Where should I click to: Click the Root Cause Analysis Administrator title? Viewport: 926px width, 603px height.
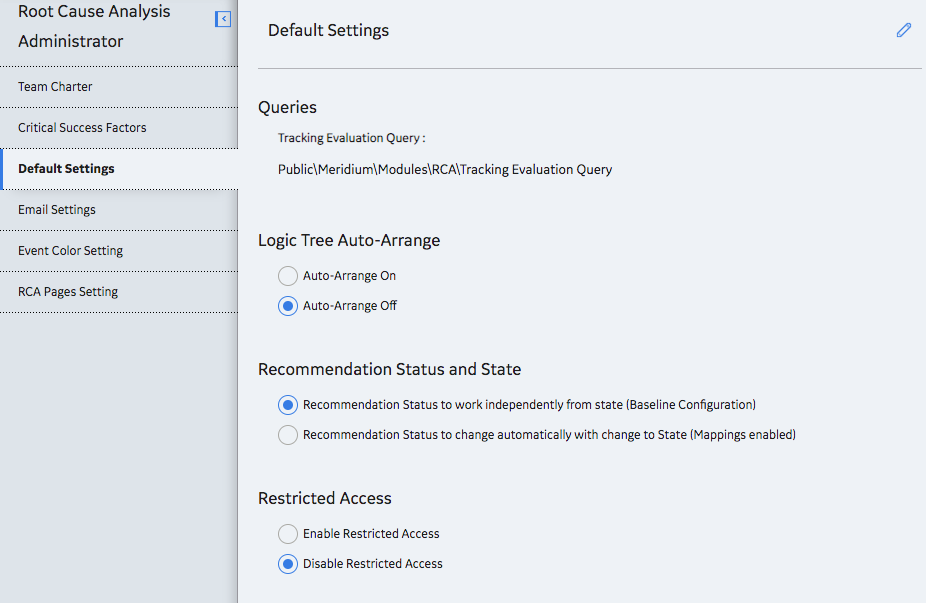[94, 27]
